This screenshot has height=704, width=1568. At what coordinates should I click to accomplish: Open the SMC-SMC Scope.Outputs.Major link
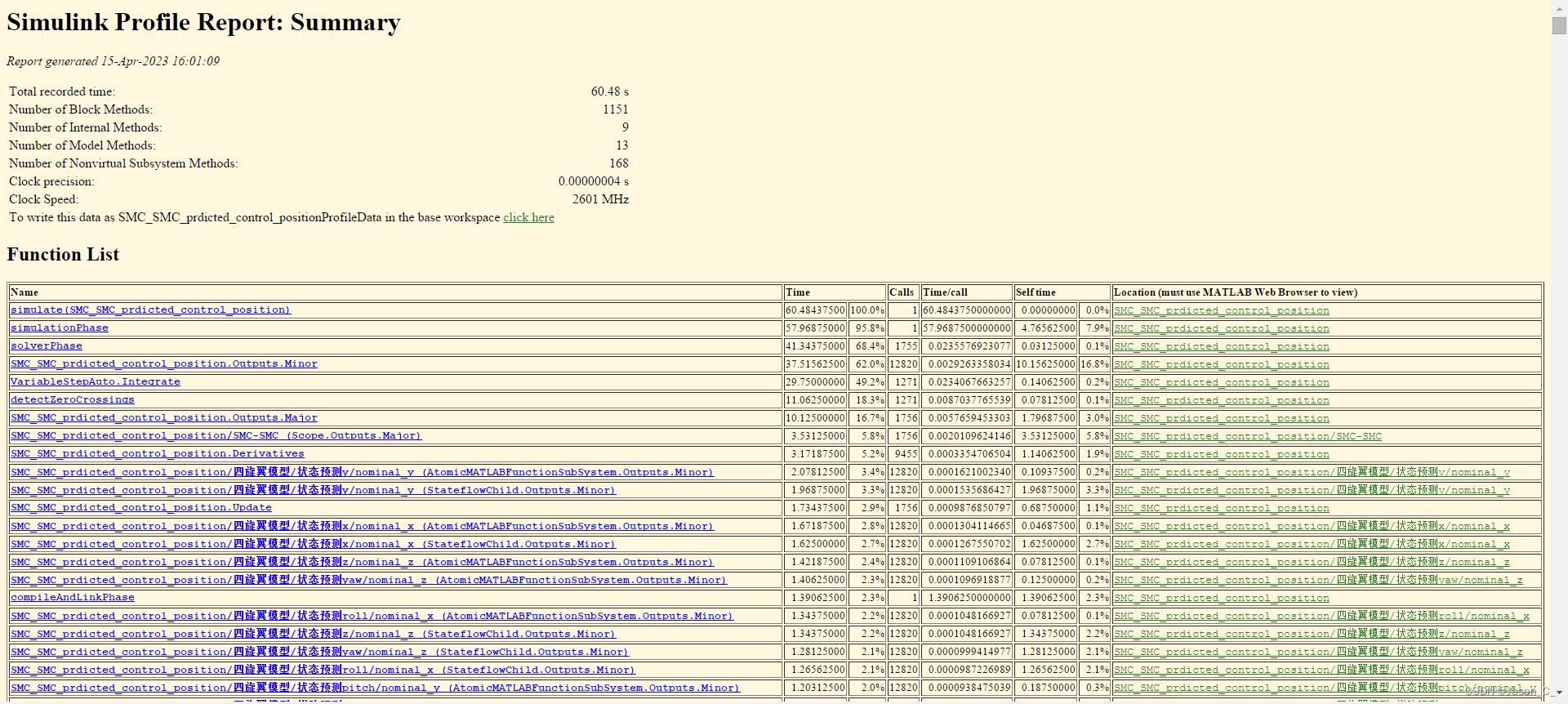[x=216, y=436]
